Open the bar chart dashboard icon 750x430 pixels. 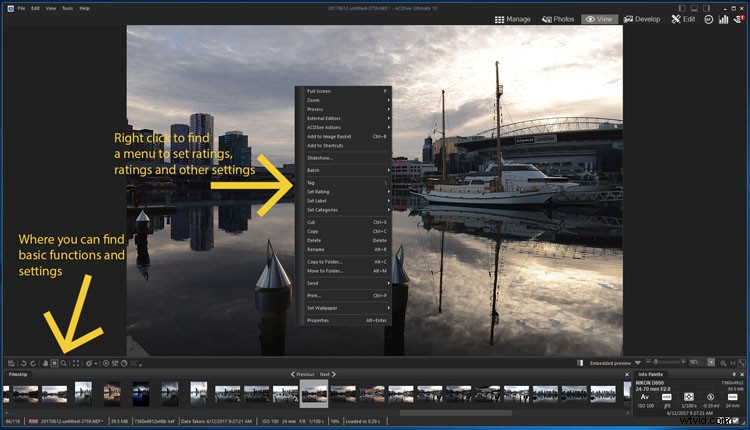pyautogui.click(x=724, y=19)
